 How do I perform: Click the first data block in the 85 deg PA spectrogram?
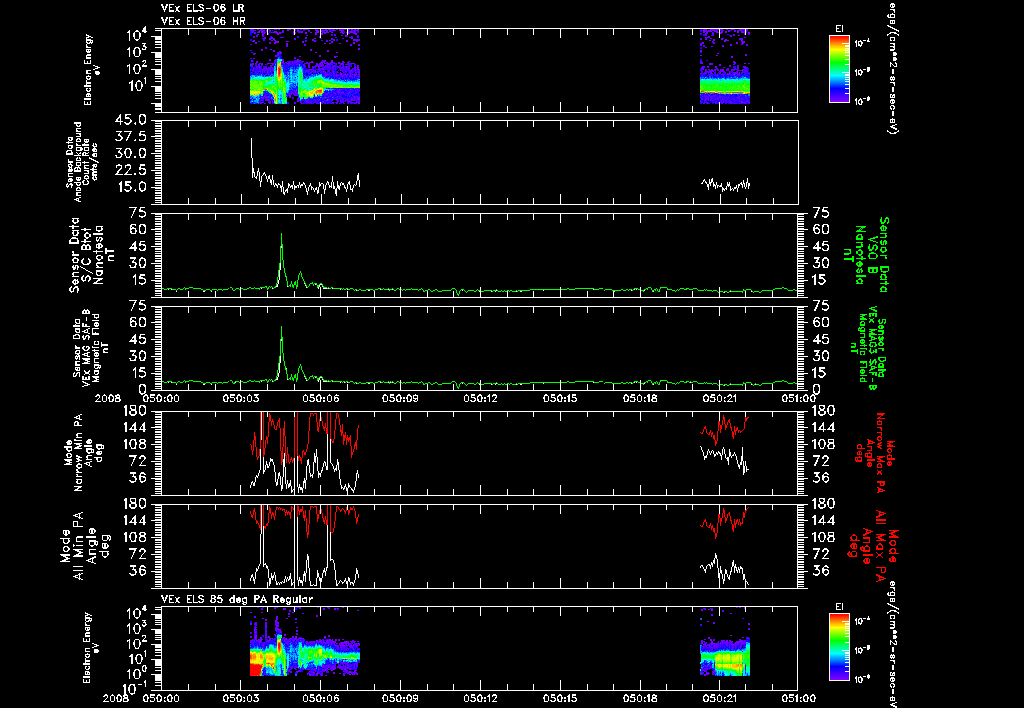click(305, 642)
